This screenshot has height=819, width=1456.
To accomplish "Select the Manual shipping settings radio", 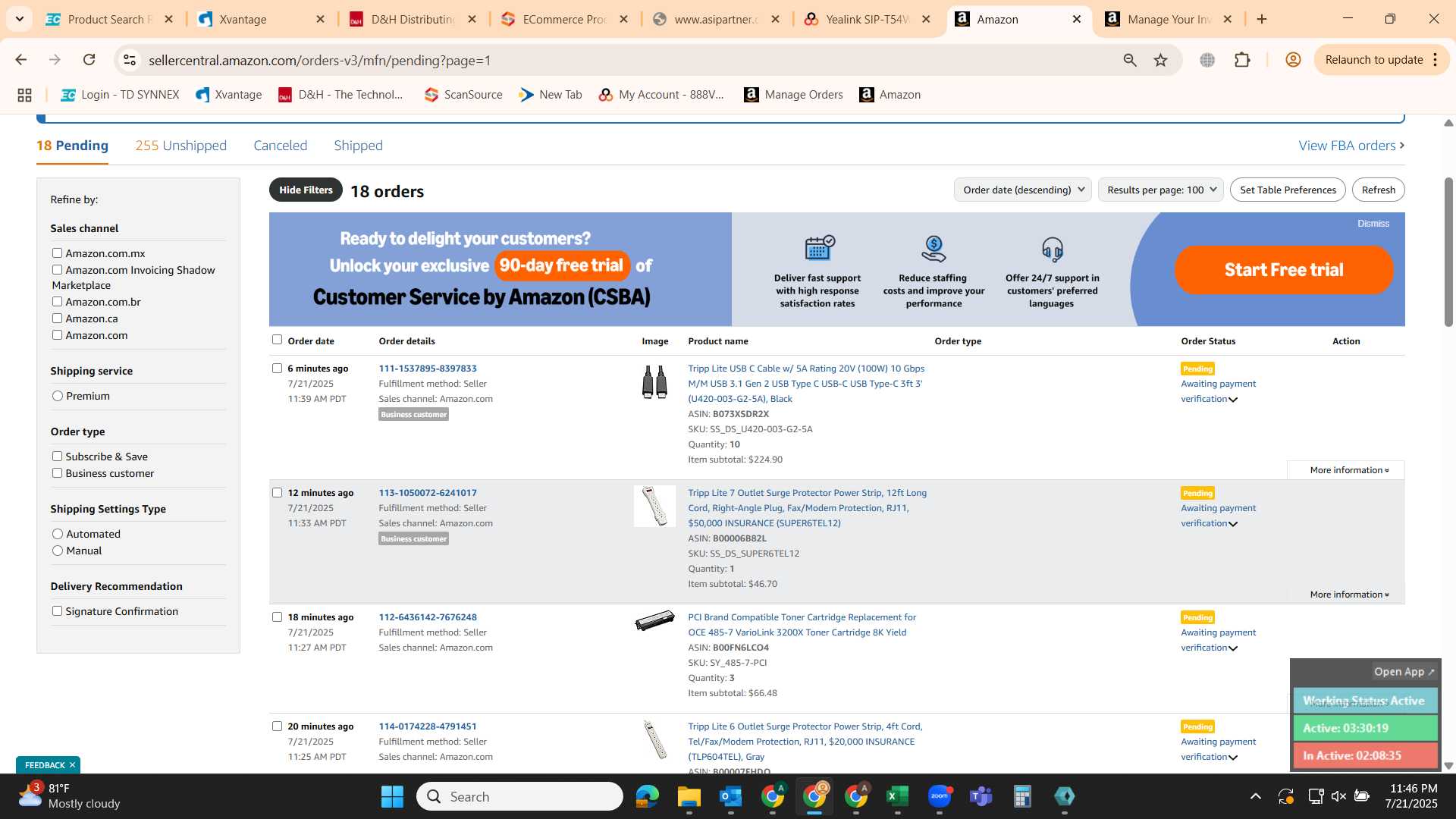I will click(58, 551).
